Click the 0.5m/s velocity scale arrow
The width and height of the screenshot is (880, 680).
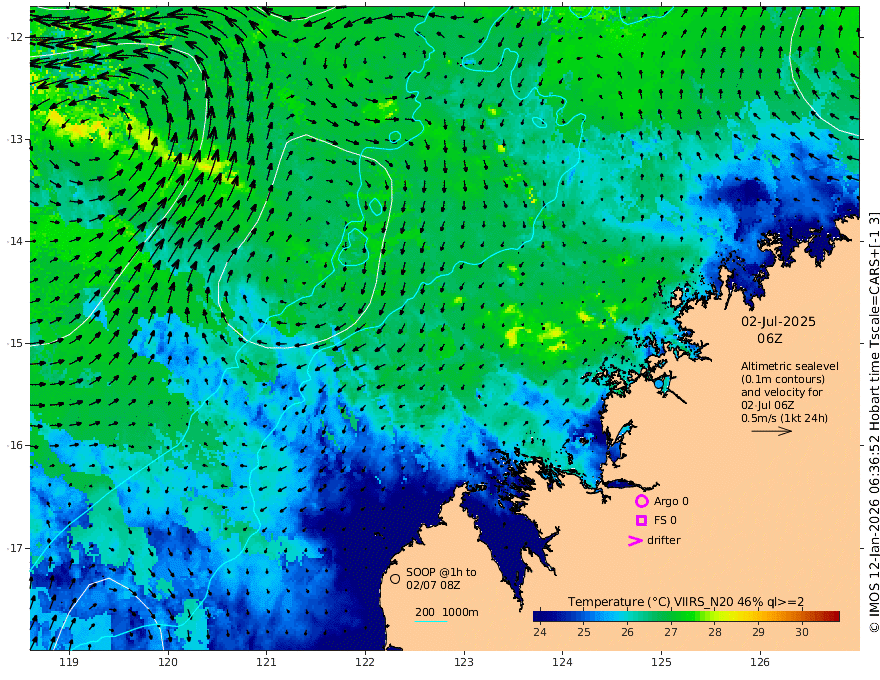click(x=772, y=431)
